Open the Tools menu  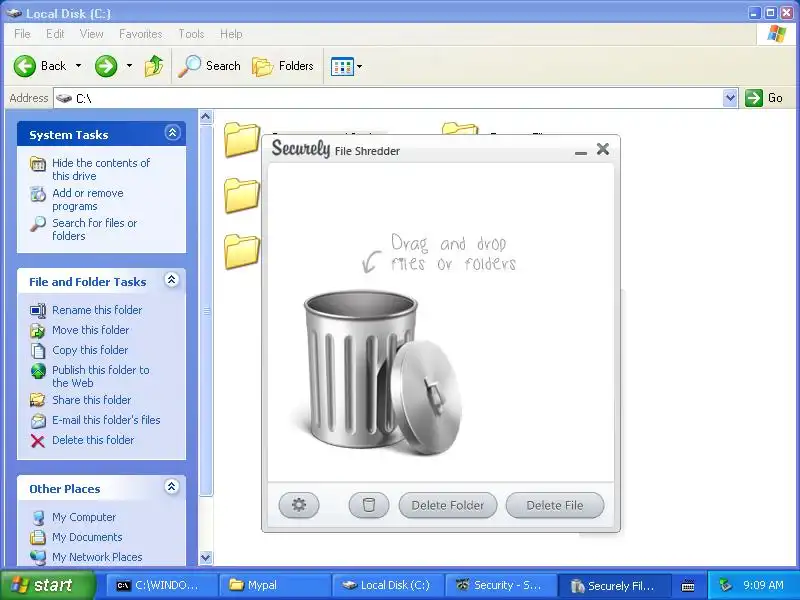(191, 34)
